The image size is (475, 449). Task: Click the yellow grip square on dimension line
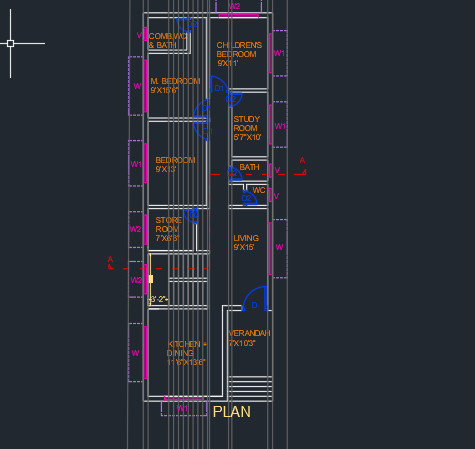[x=151, y=279]
